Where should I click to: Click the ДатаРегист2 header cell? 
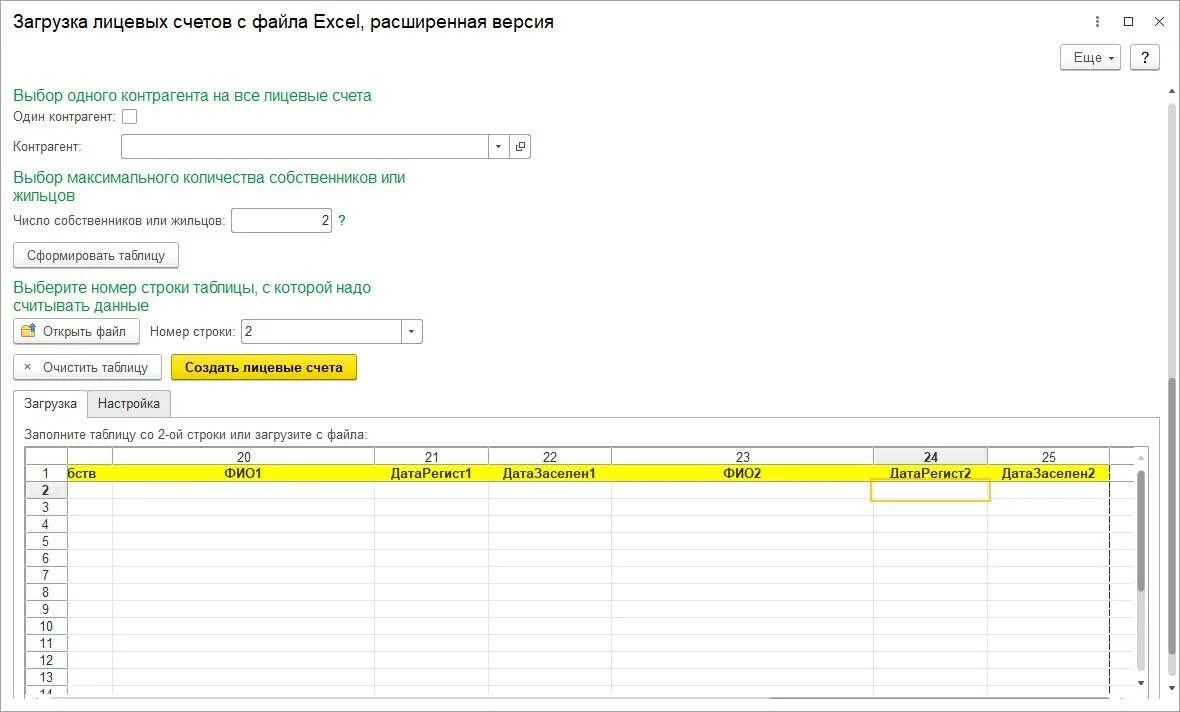pos(931,473)
